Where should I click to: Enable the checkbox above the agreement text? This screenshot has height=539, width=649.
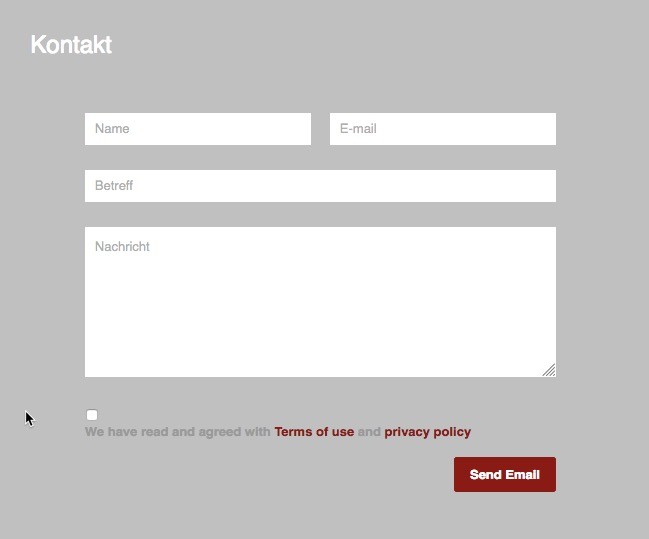(92, 415)
